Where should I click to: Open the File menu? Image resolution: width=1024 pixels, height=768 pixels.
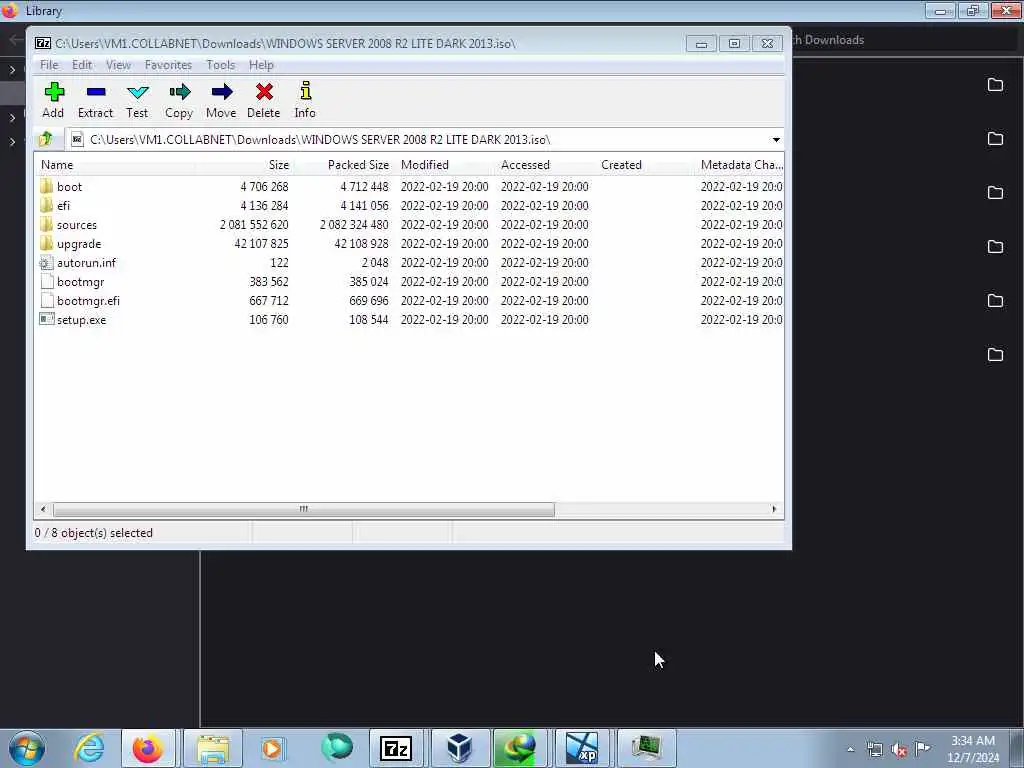pyautogui.click(x=49, y=65)
